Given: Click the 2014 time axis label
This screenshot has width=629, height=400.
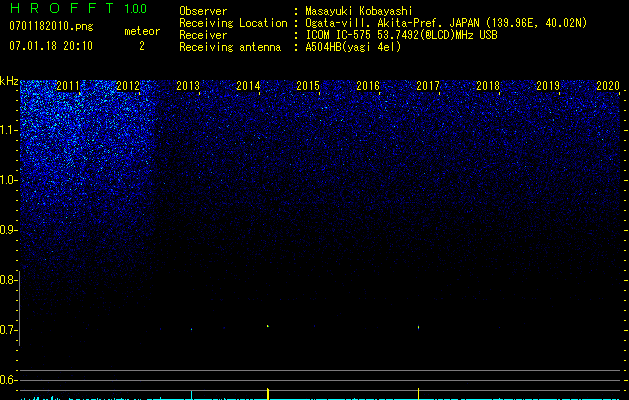Looking at the screenshot, I should [248, 85].
